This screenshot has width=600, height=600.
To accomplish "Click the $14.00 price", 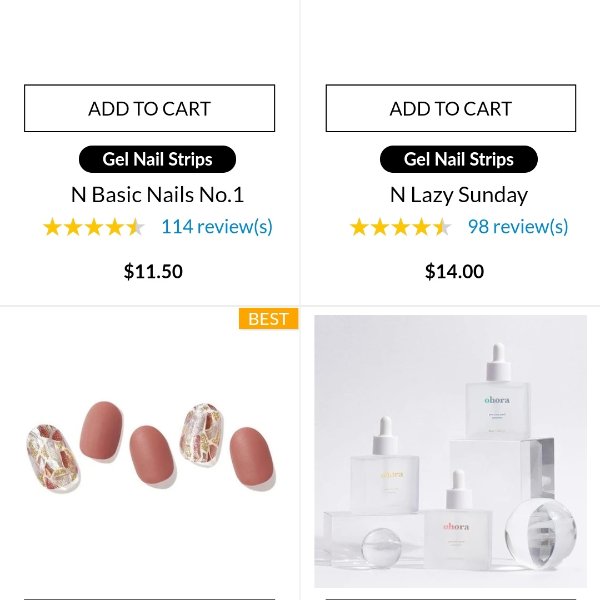I will pyautogui.click(x=454, y=271).
